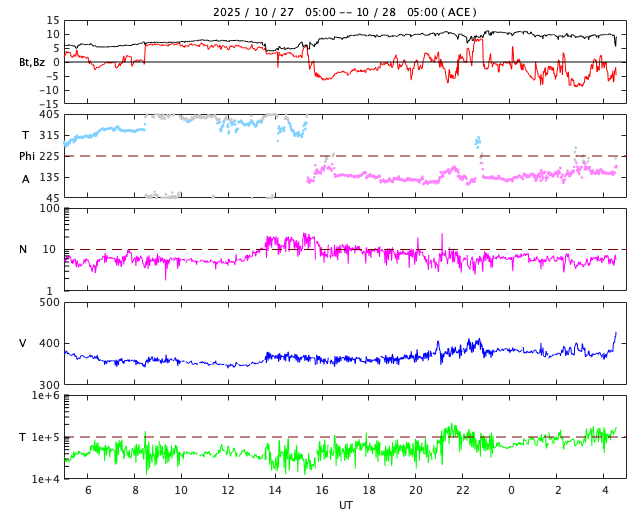
Task: Click hour '14' on the UT axis
Action: pos(275,490)
